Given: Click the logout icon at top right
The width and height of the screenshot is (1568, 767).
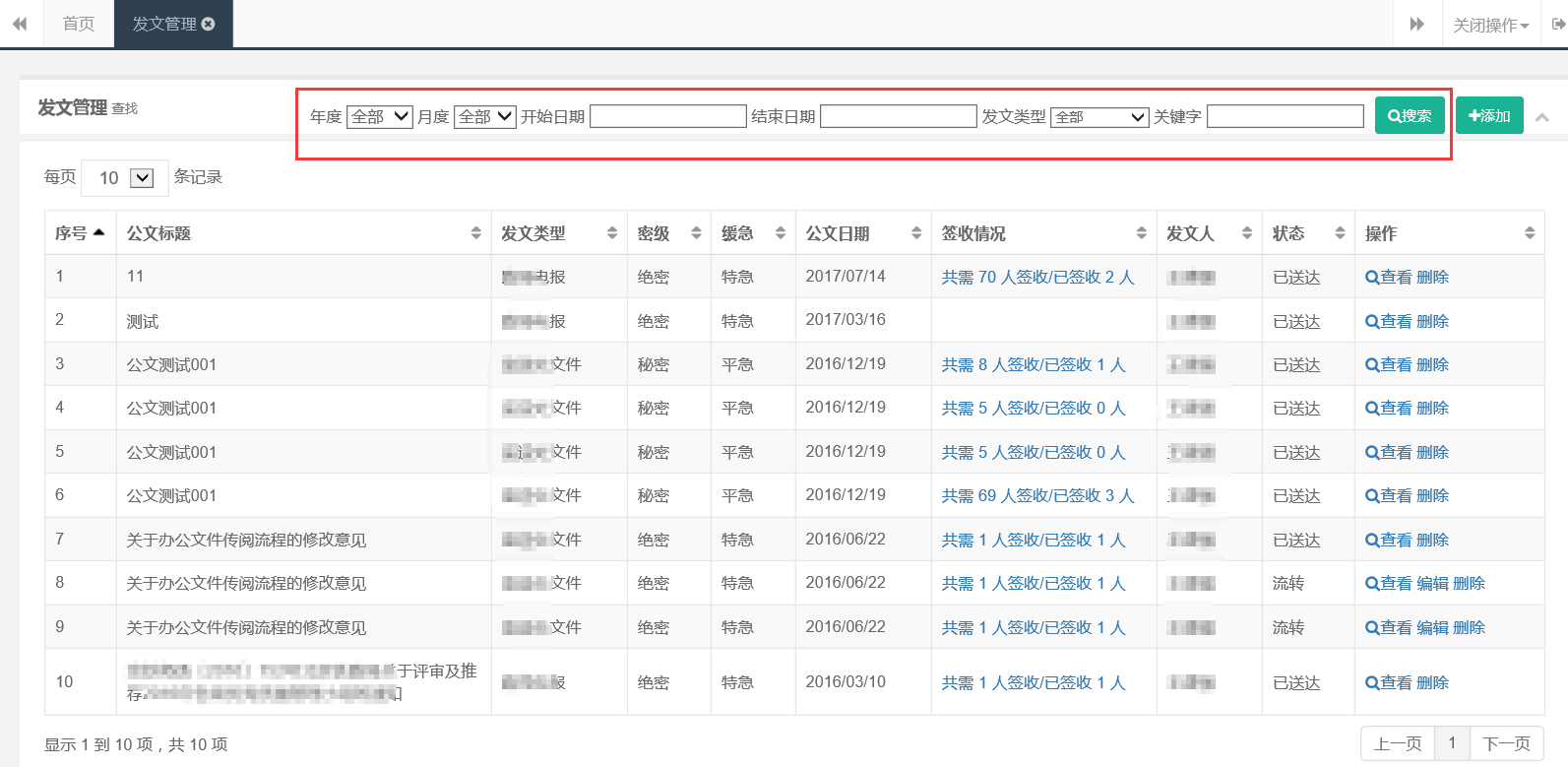Looking at the screenshot, I should tap(1558, 25).
